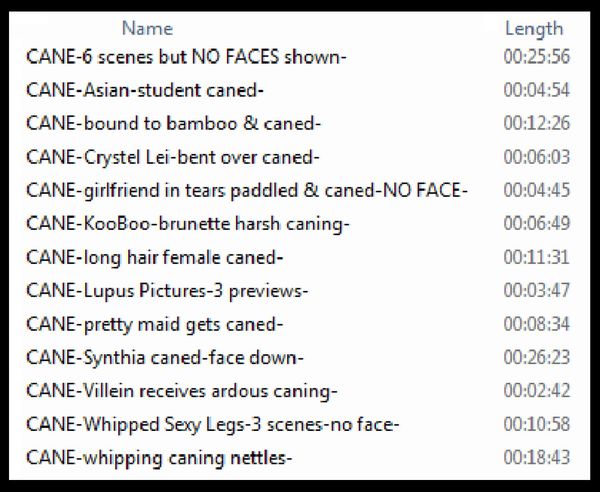Sort the list by Length column header

[x=534, y=29]
